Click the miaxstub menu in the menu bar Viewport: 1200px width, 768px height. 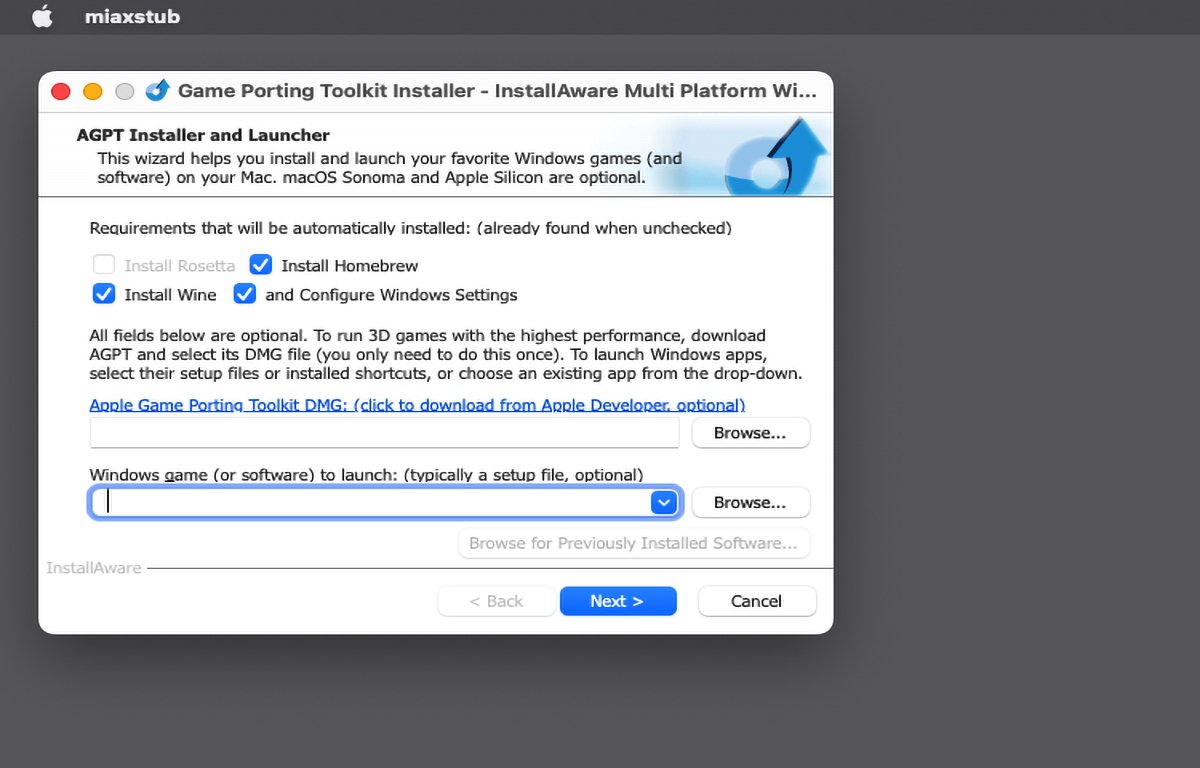click(x=133, y=16)
